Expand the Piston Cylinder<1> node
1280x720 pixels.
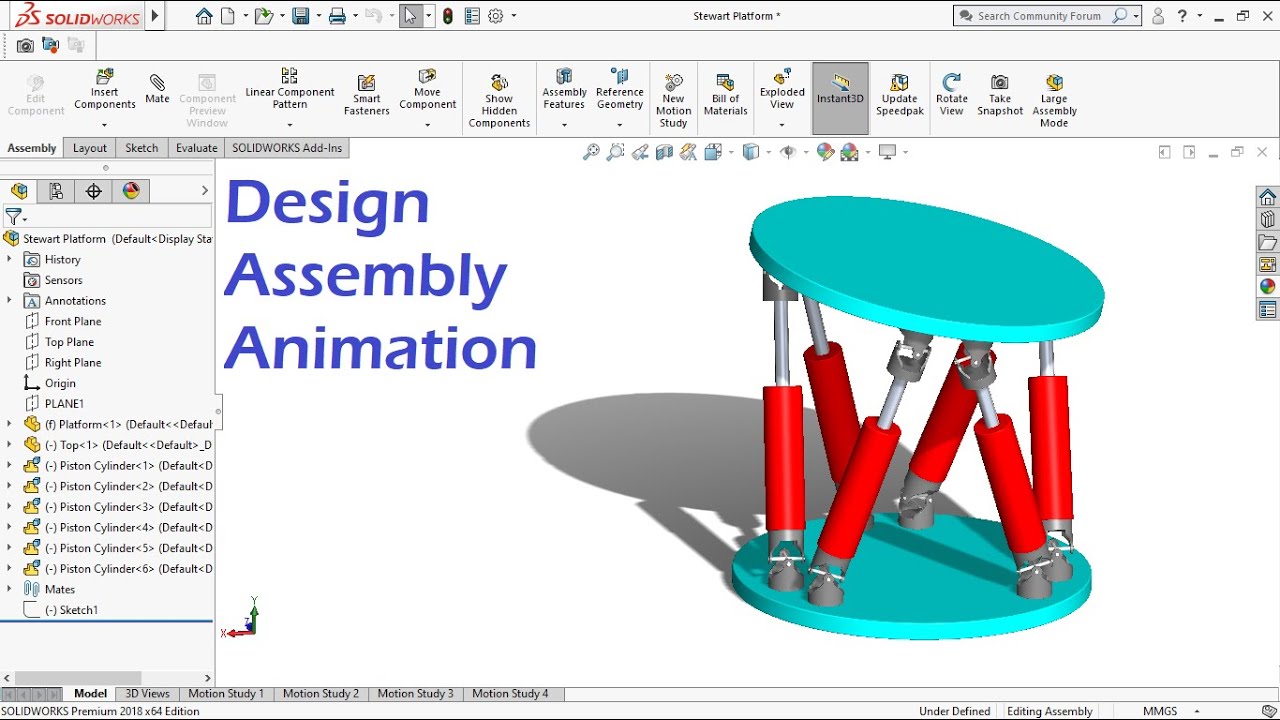[9, 465]
